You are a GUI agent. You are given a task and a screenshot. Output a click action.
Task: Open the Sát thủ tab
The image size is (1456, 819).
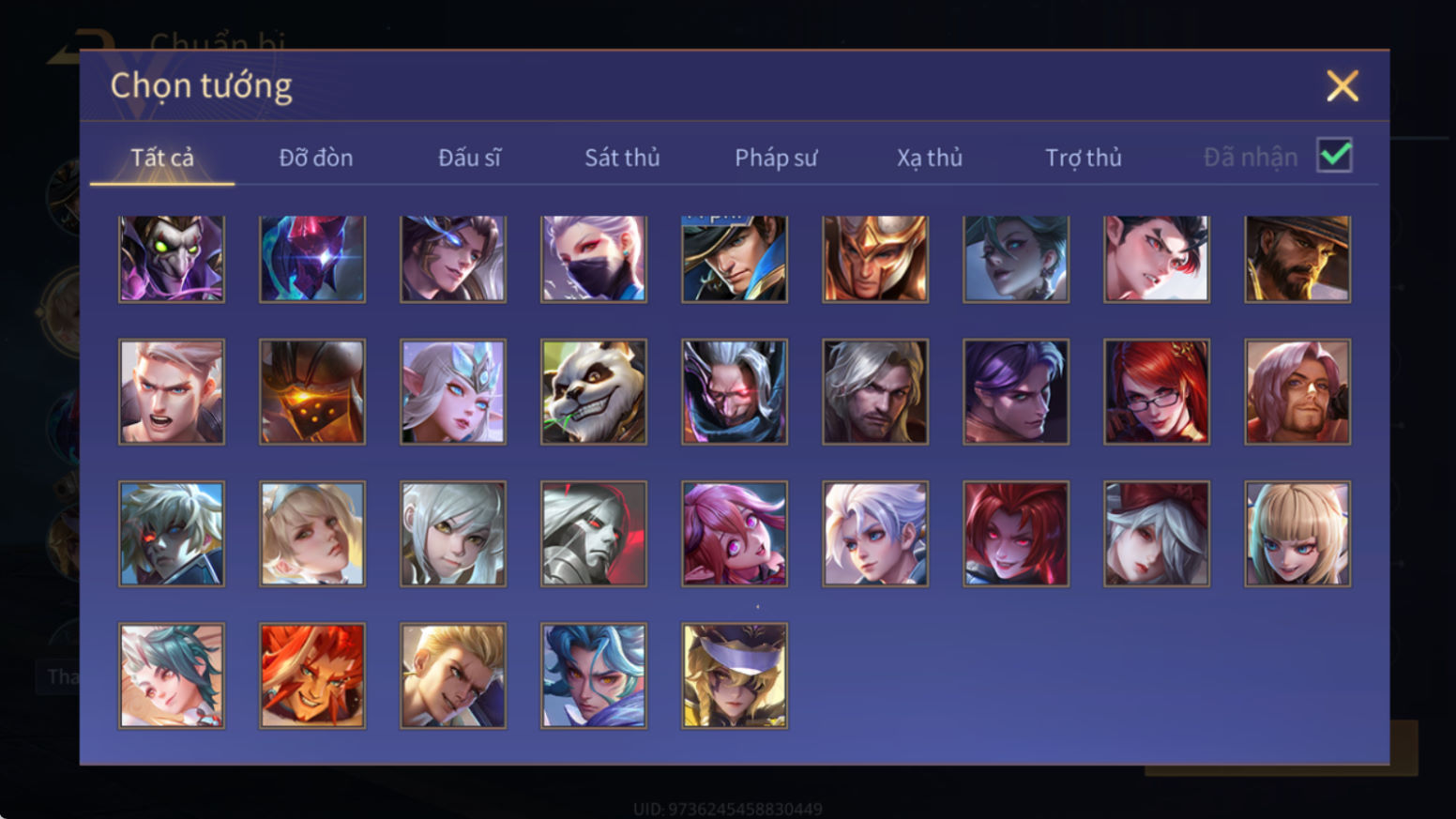(622, 158)
